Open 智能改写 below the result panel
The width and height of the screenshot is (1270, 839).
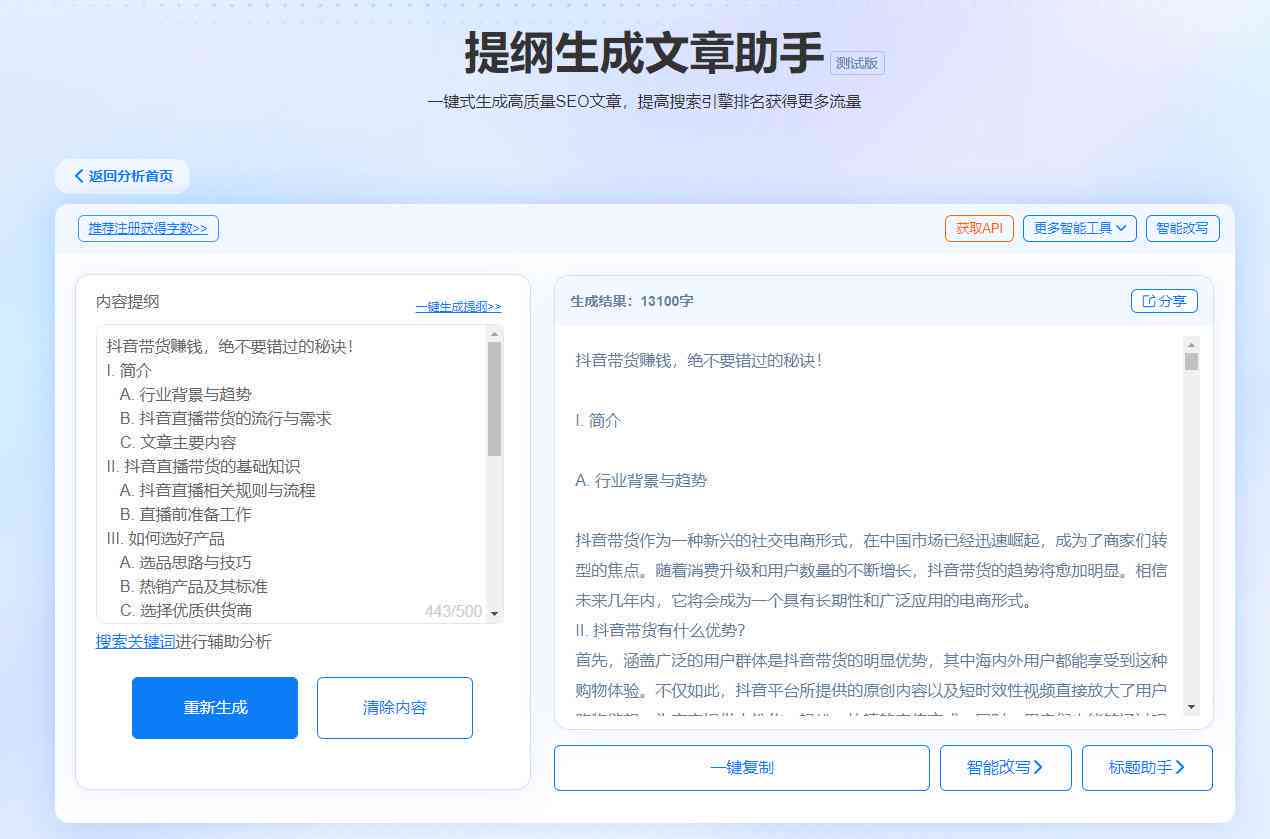1005,768
